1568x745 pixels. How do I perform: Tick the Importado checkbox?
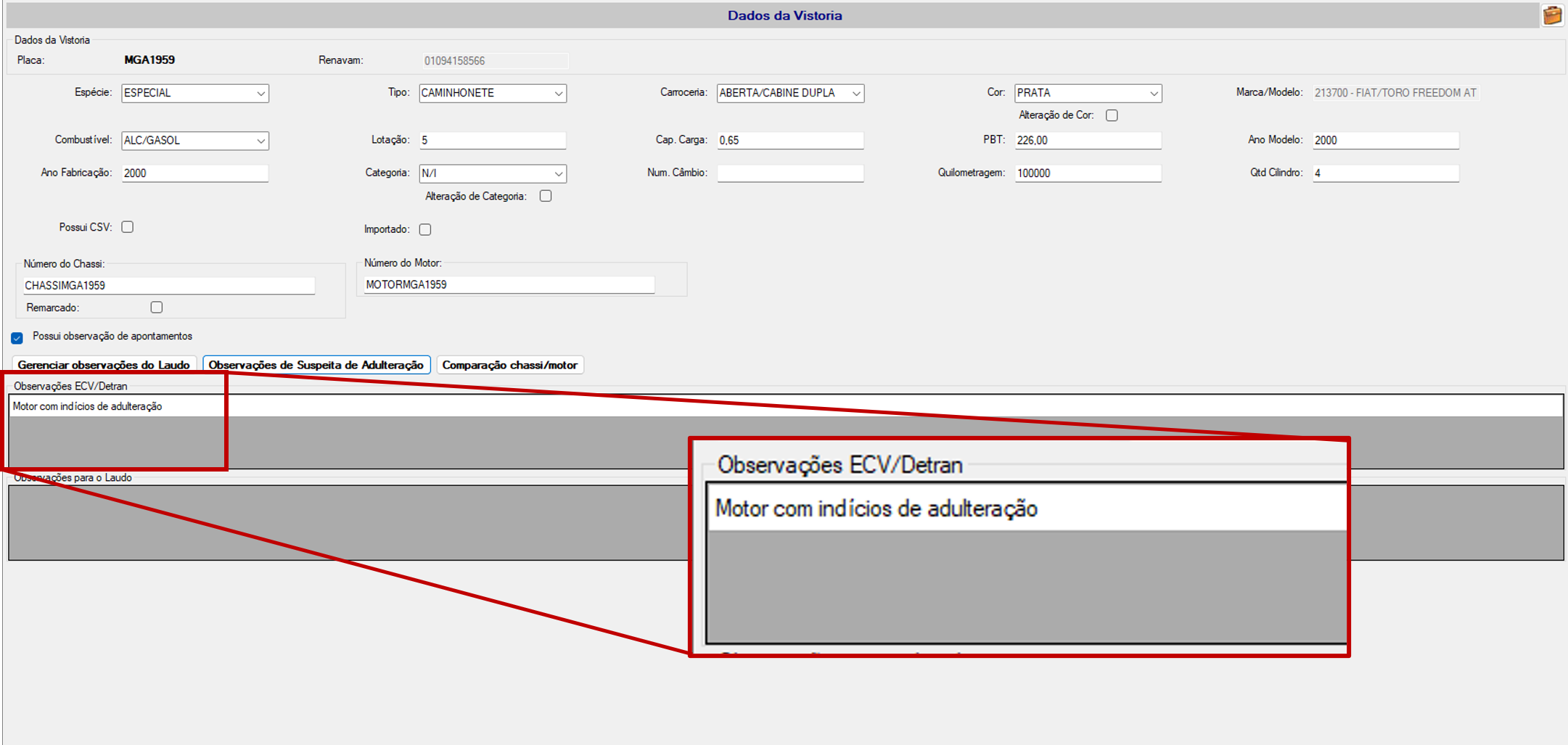[x=425, y=229]
